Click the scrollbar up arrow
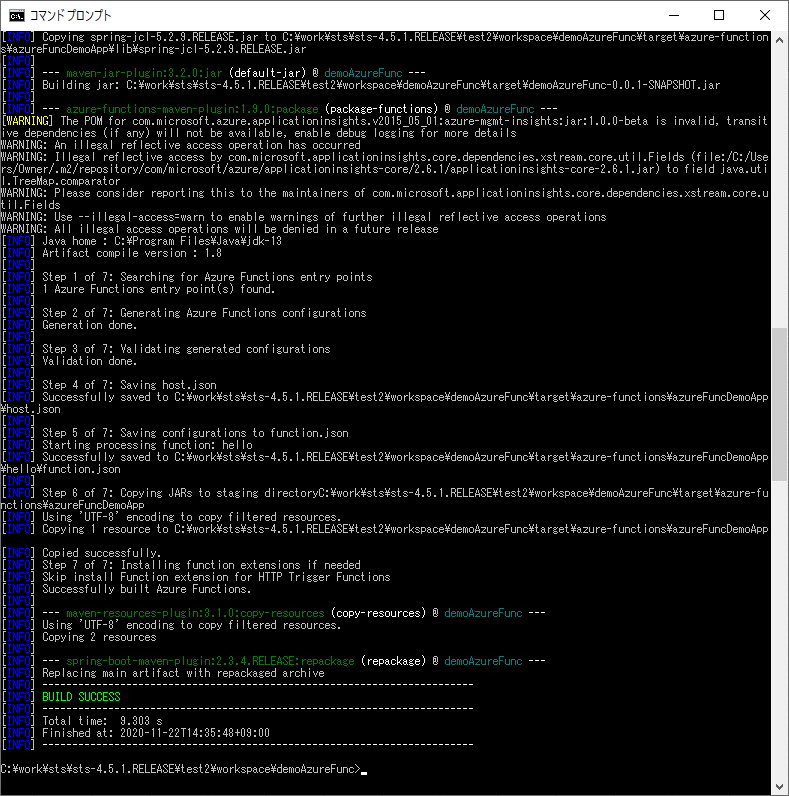This screenshot has width=789, height=796. tap(779, 38)
